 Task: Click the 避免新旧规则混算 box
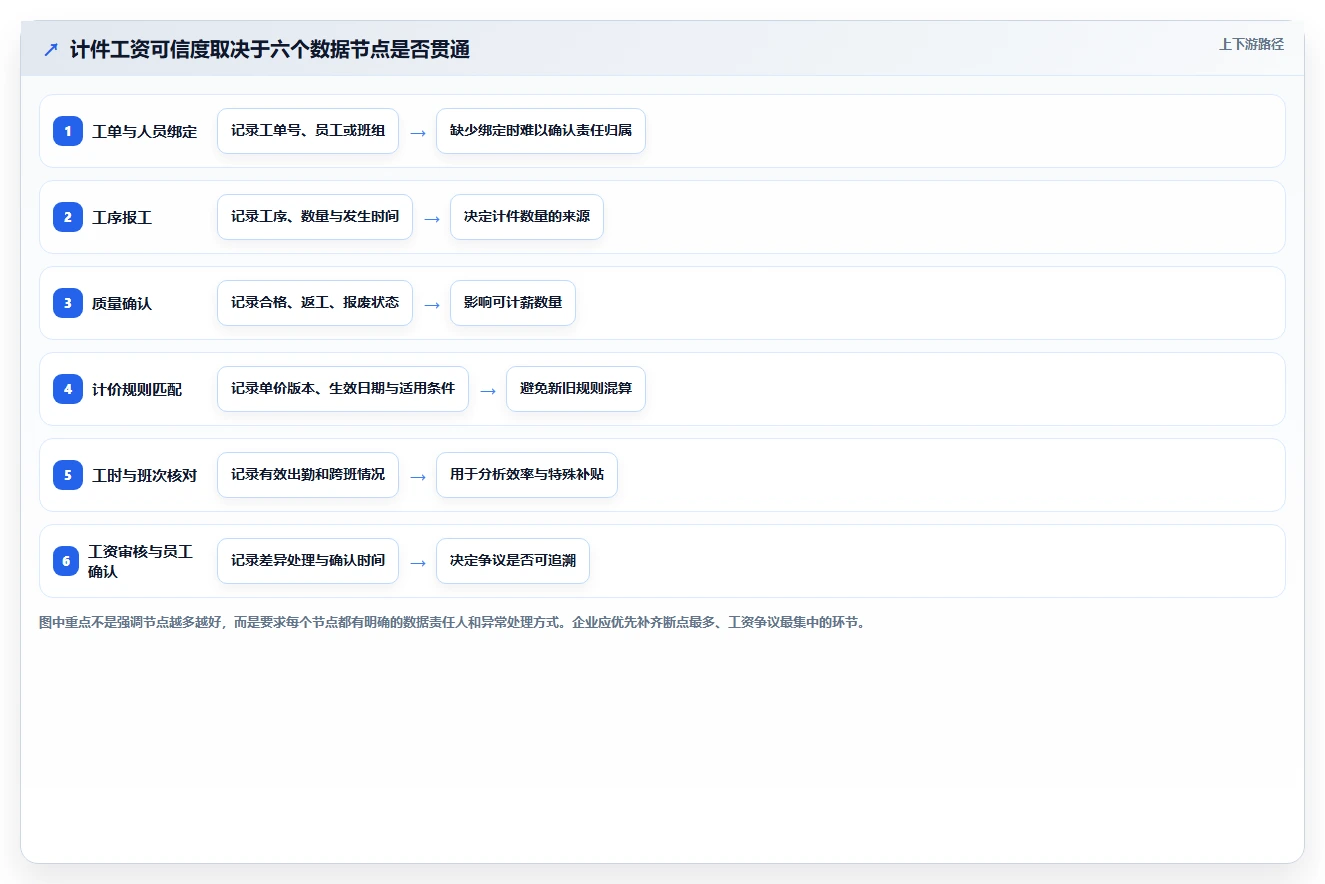pyautogui.click(x=576, y=389)
